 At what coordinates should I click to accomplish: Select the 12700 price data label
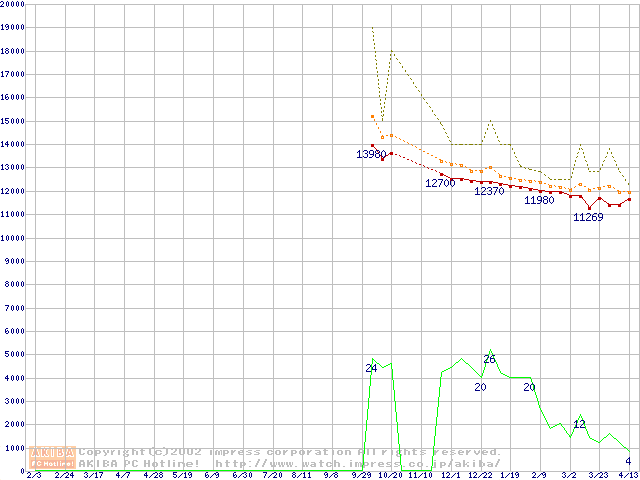point(439,183)
